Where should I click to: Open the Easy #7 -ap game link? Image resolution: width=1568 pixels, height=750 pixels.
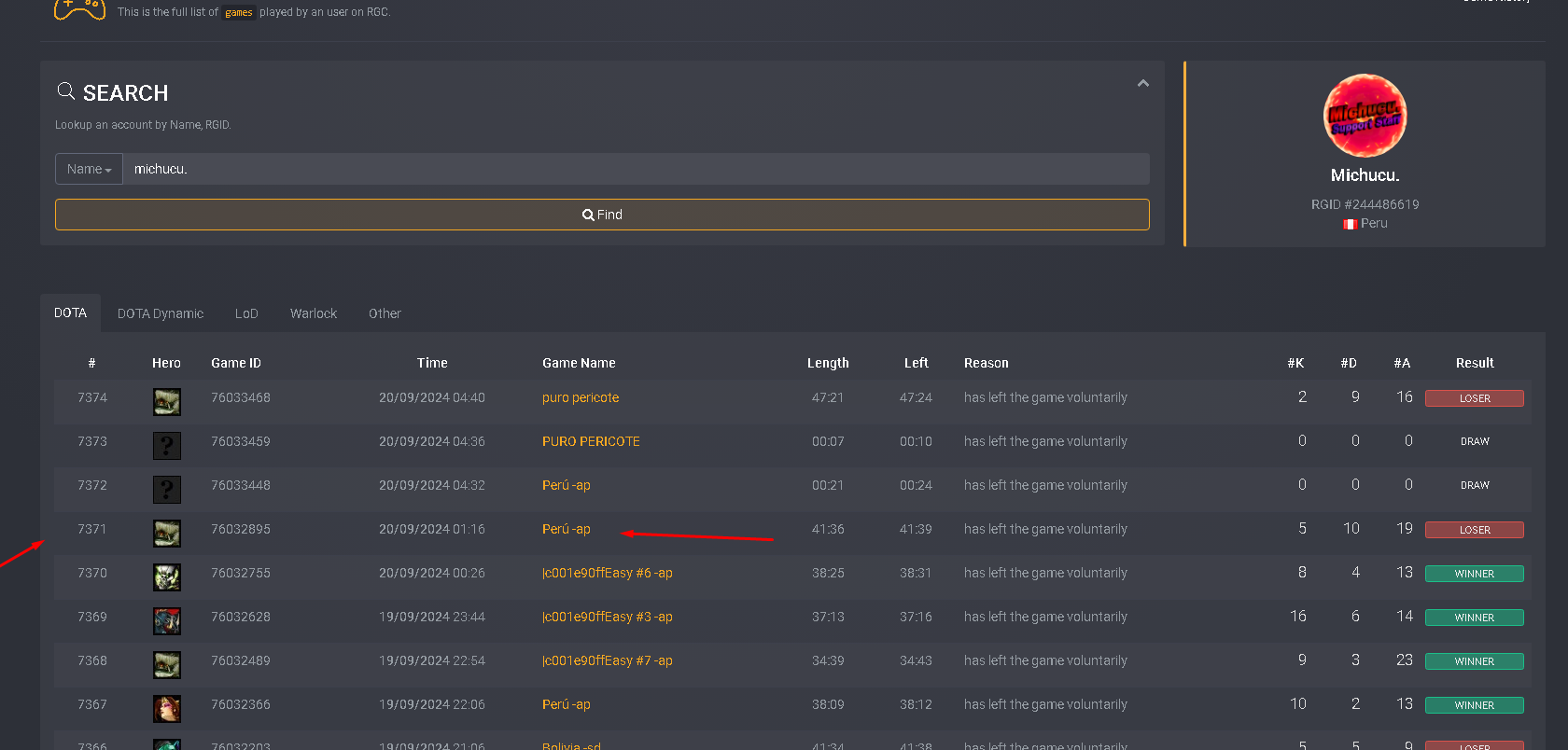[608, 660]
